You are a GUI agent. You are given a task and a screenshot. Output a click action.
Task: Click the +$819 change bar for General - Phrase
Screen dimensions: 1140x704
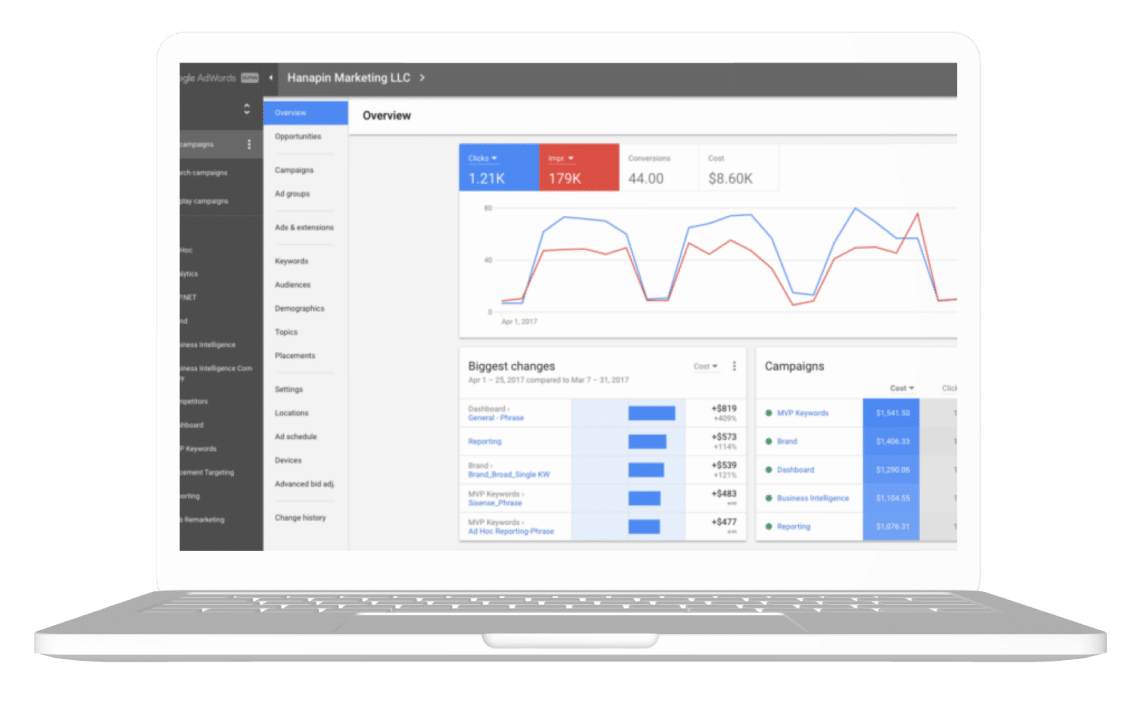(x=651, y=414)
